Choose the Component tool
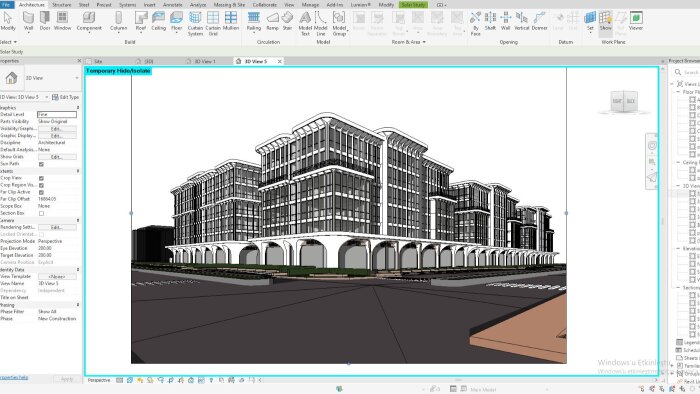The image size is (700, 394). pos(89,22)
